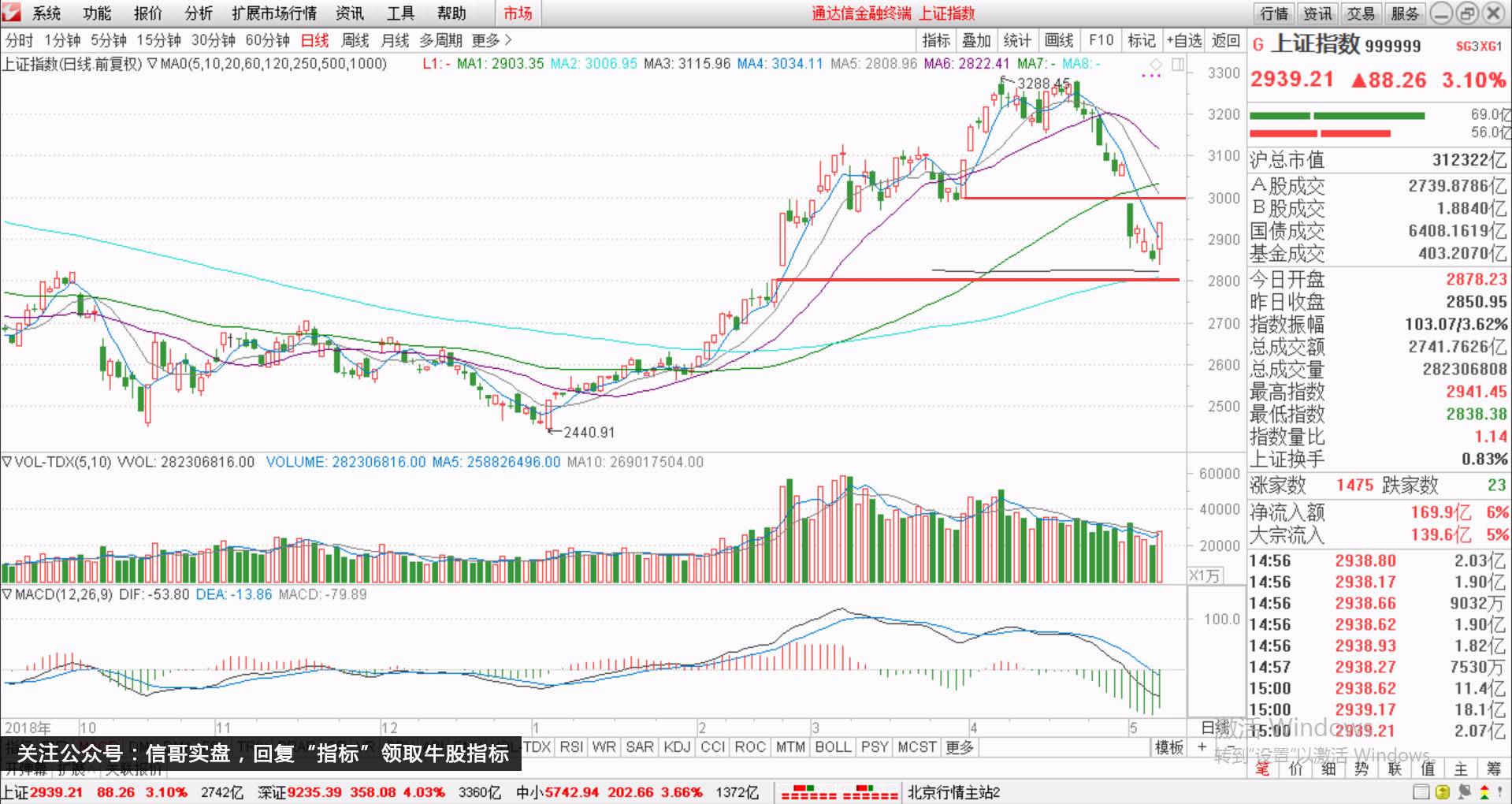Switch to 1分钟 period
This screenshot has height=804, width=1512.
[x=62, y=40]
